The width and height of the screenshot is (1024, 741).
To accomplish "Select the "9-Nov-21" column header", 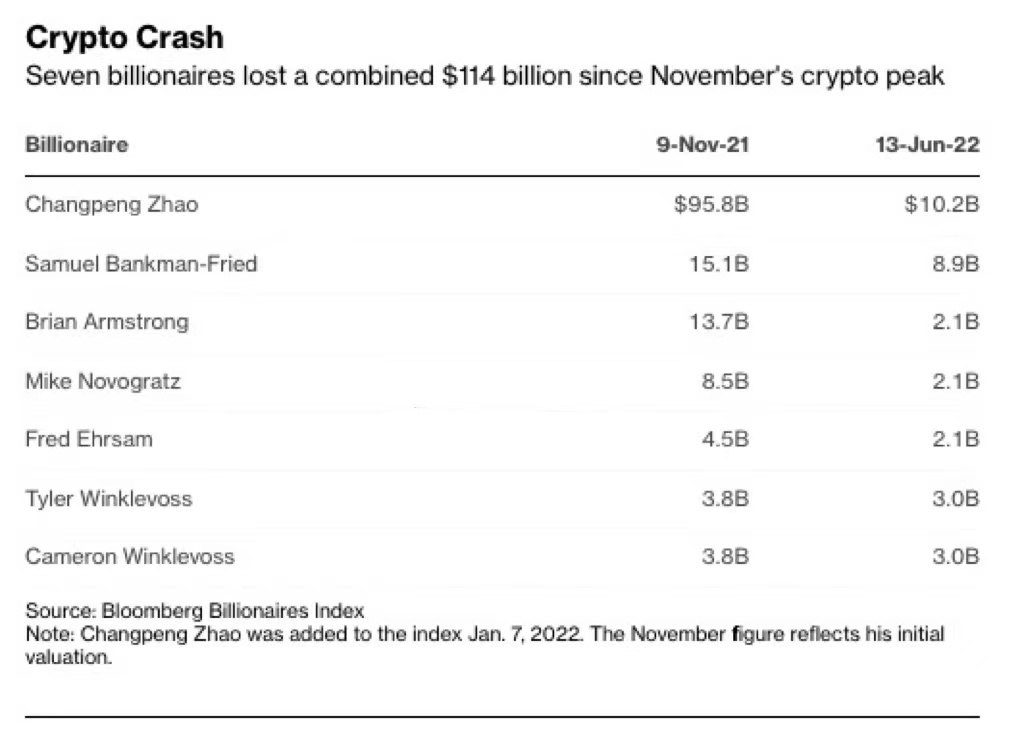I will pyautogui.click(x=702, y=145).
